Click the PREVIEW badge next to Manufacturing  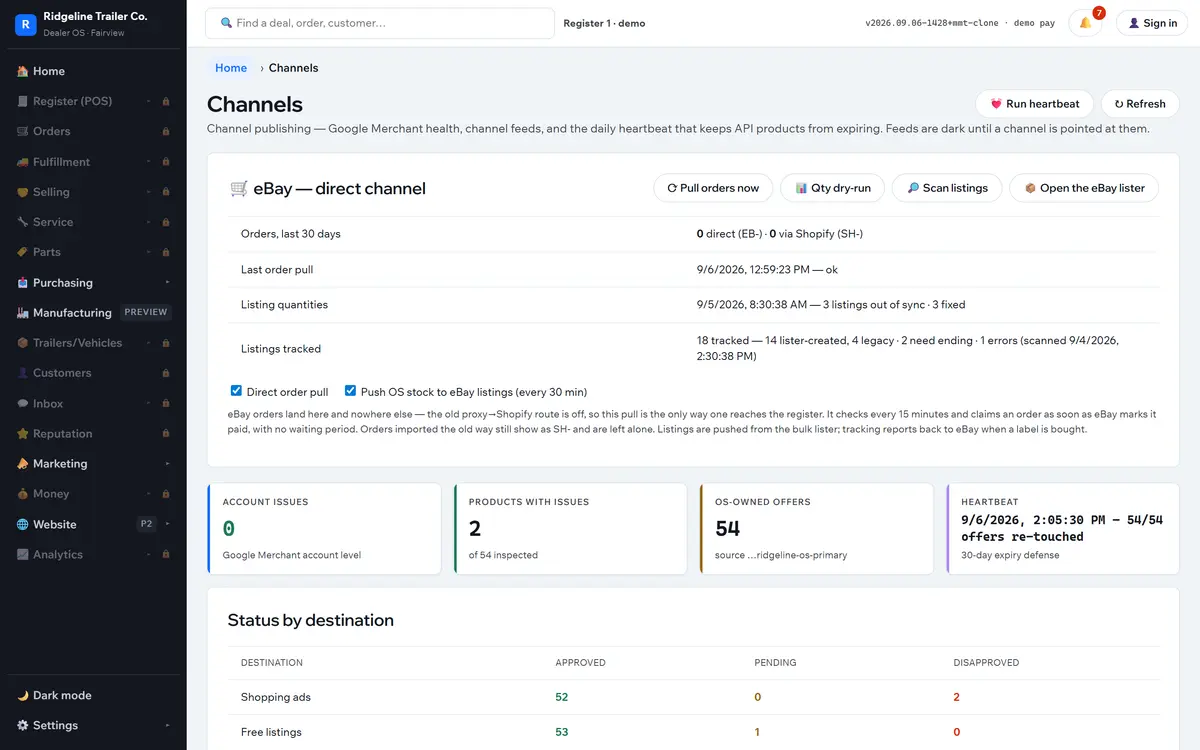[x=146, y=312]
